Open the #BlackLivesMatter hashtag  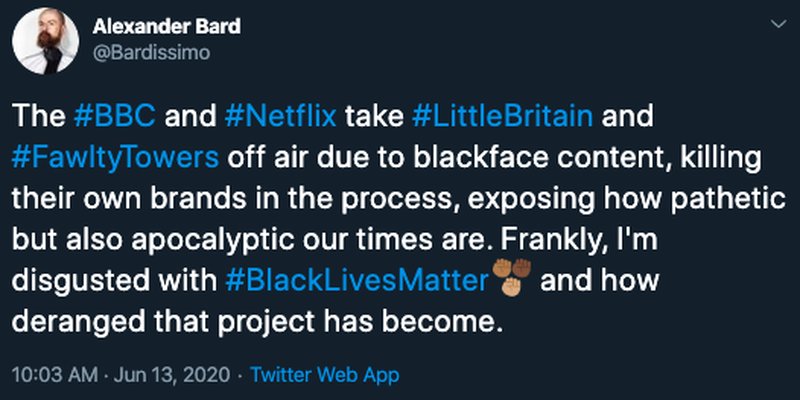point(356,281)
